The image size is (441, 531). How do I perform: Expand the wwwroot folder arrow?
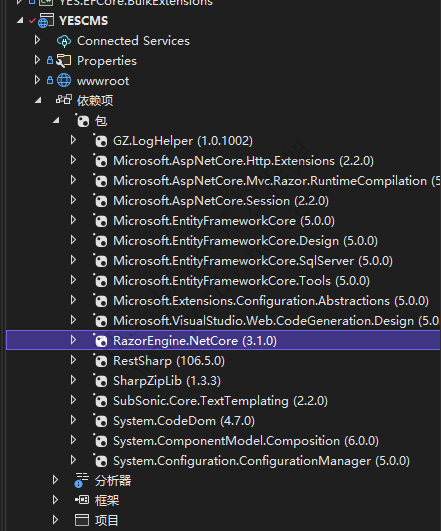click(x=37, y=80)
